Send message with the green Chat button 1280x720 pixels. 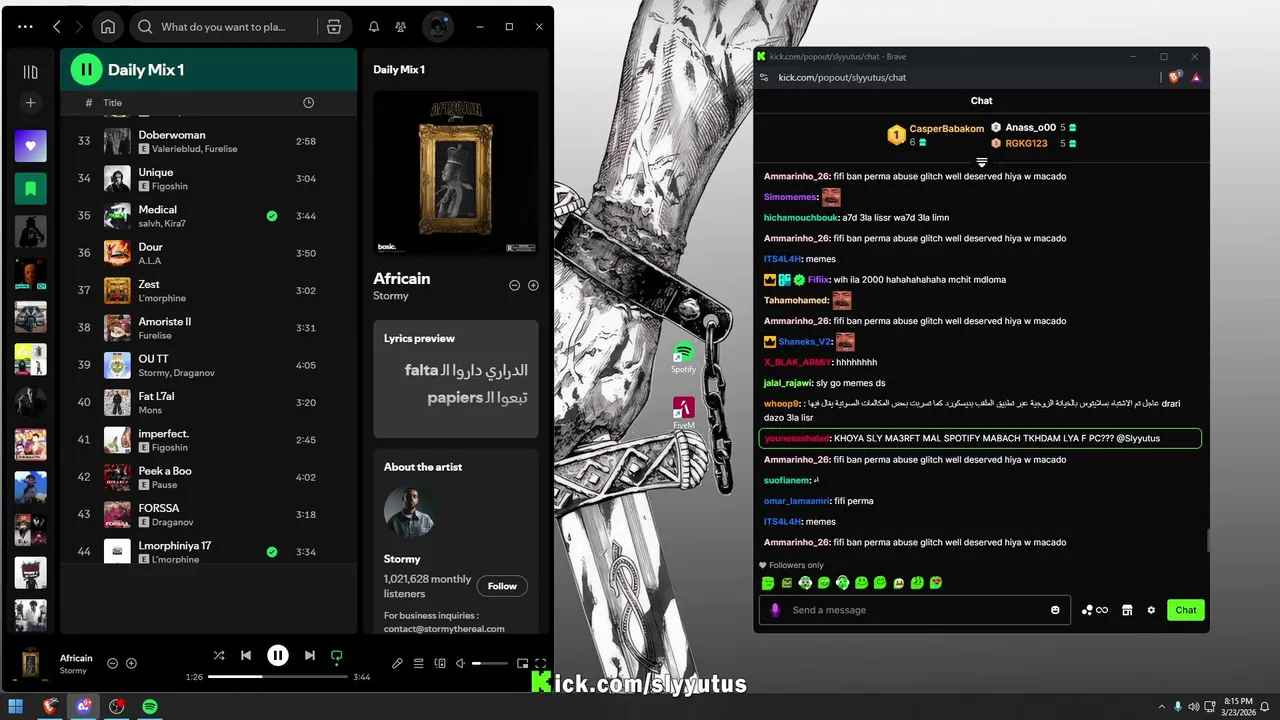click(1186, 610)
